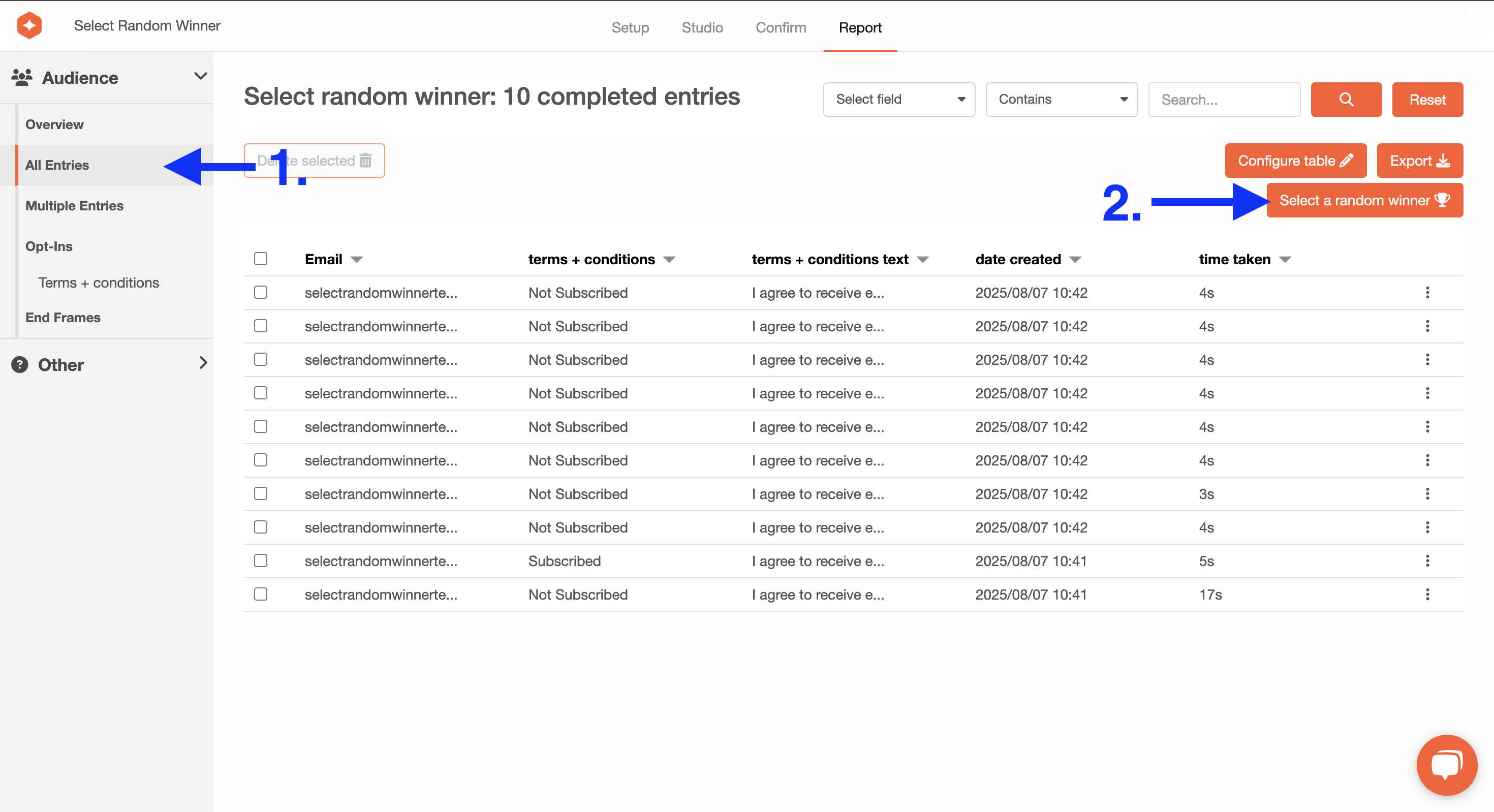This screenshot has height=812, width=1494.
Task: Open the Select field dropdown
Action: point(898,99)
